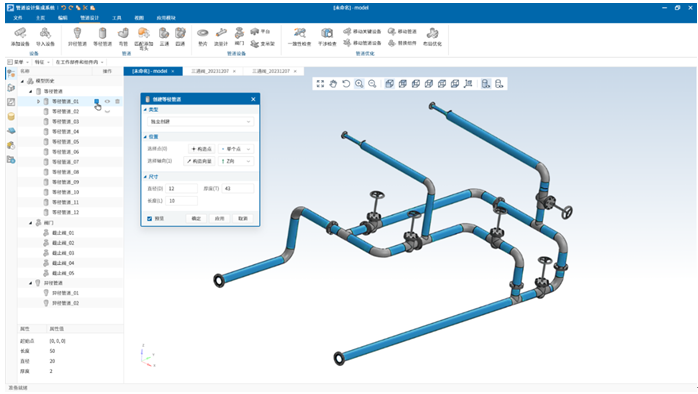This screenshot has width=698, height=394.
Task: Click the length input field showing 10
Action: [x=181, y=201]
